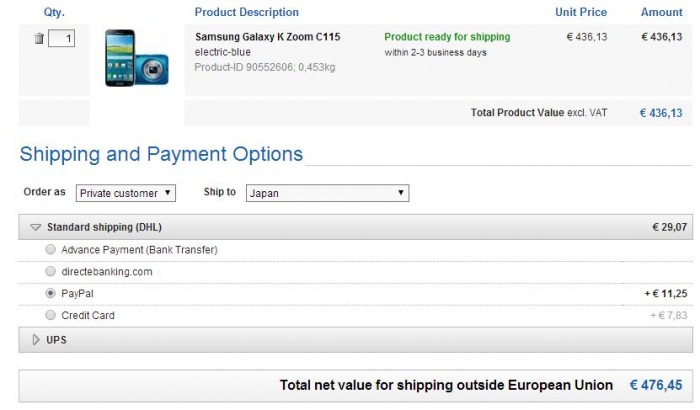Select Advance Payment (Bank Transfer) radio button

pos(51,249)
